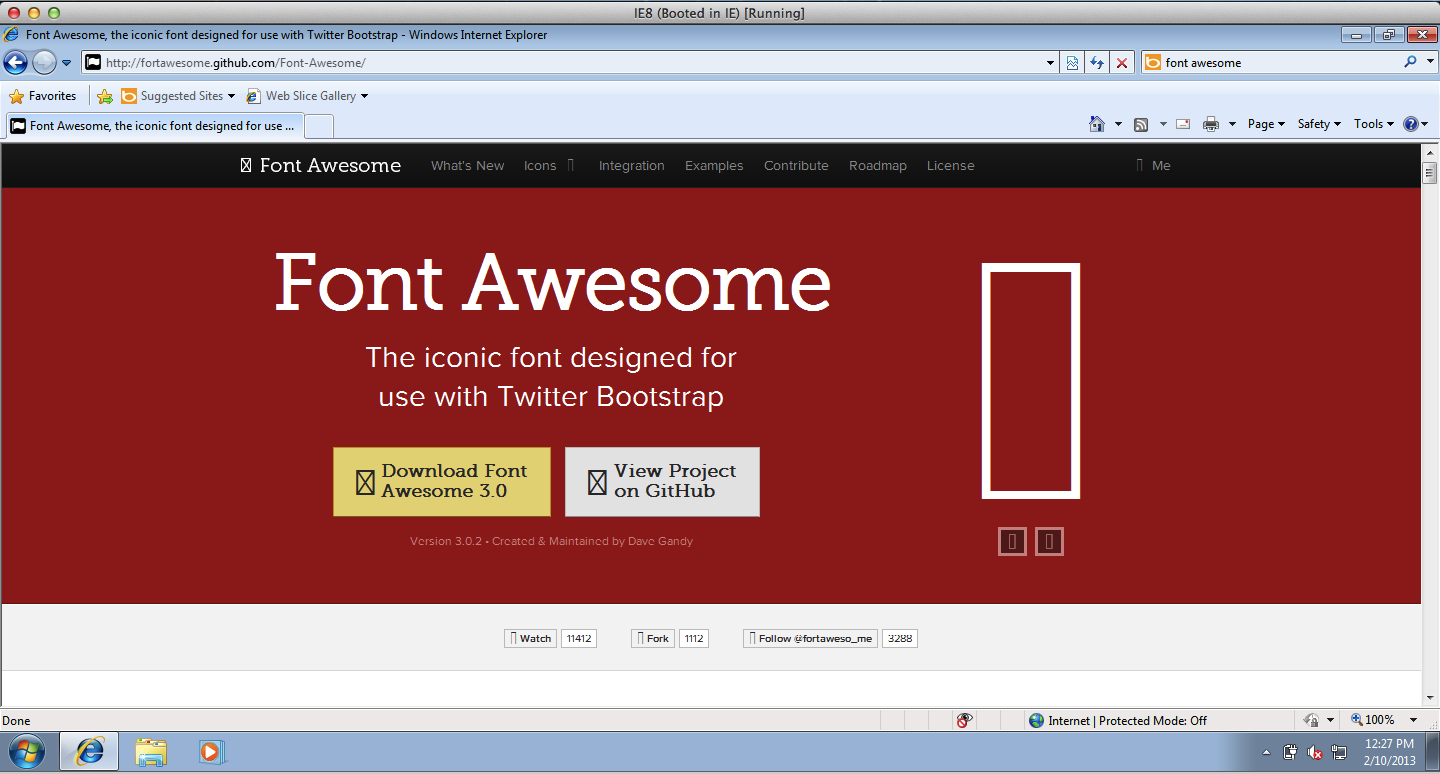Open the recent pages dropdown arrow
The height and width of the screenshot is (774, 1440).
[x=67, y=62]
